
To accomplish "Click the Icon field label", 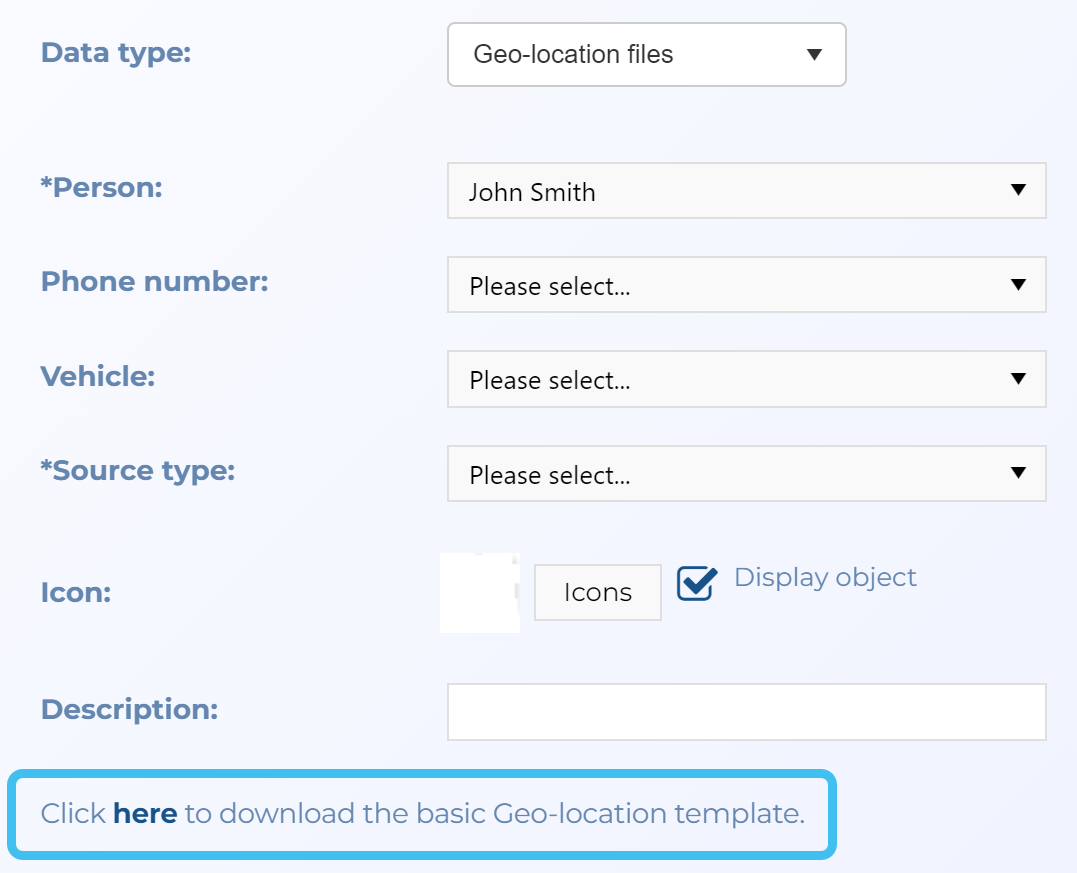I will [x=75, y=593].
